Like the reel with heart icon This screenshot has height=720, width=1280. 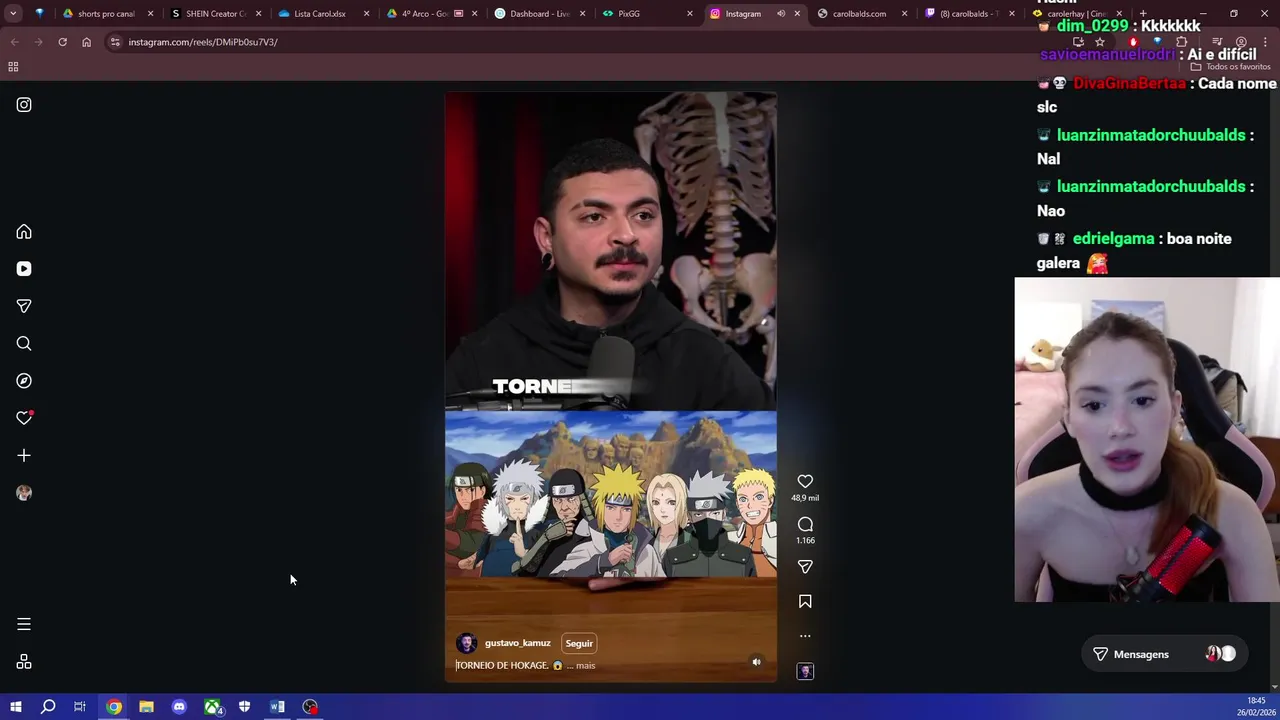tap(805, 482)
